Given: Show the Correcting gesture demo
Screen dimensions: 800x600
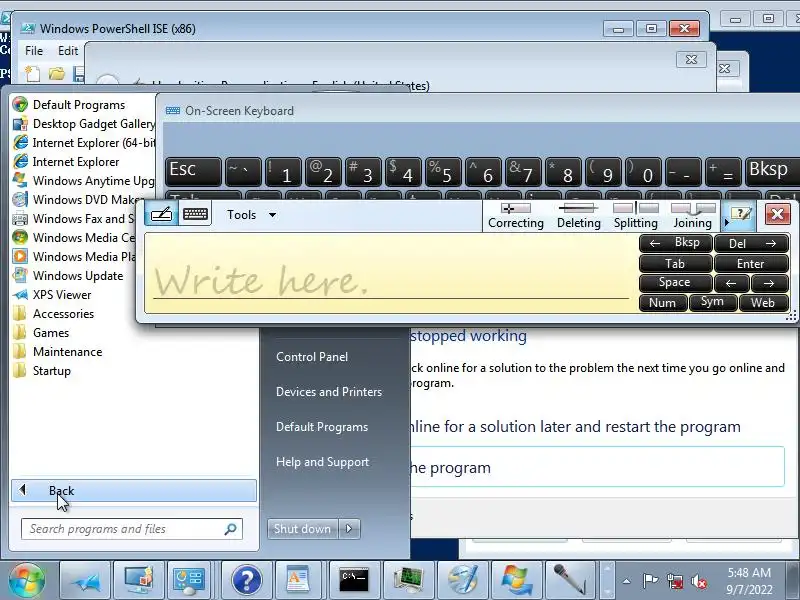Looking at the screenshot, I should pos(516,216).
